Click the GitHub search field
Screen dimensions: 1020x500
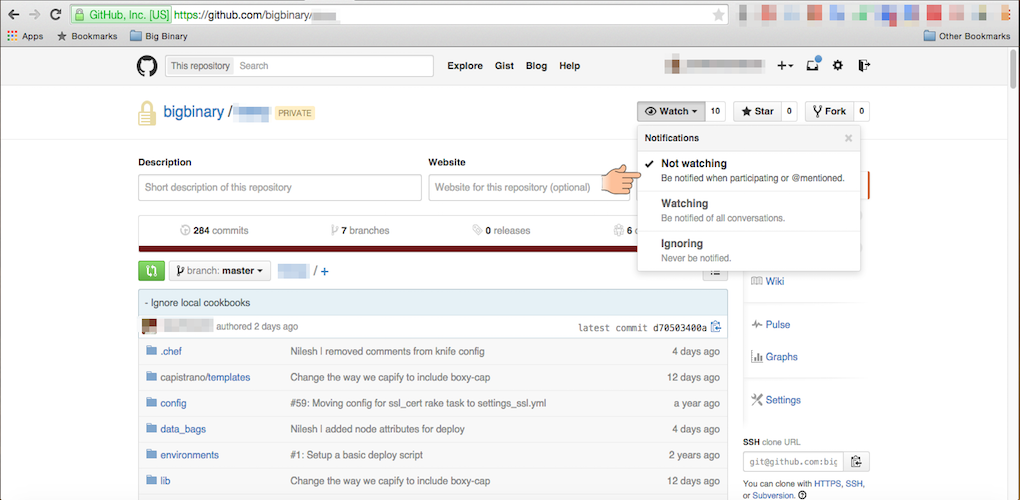(x=334, y=66)
